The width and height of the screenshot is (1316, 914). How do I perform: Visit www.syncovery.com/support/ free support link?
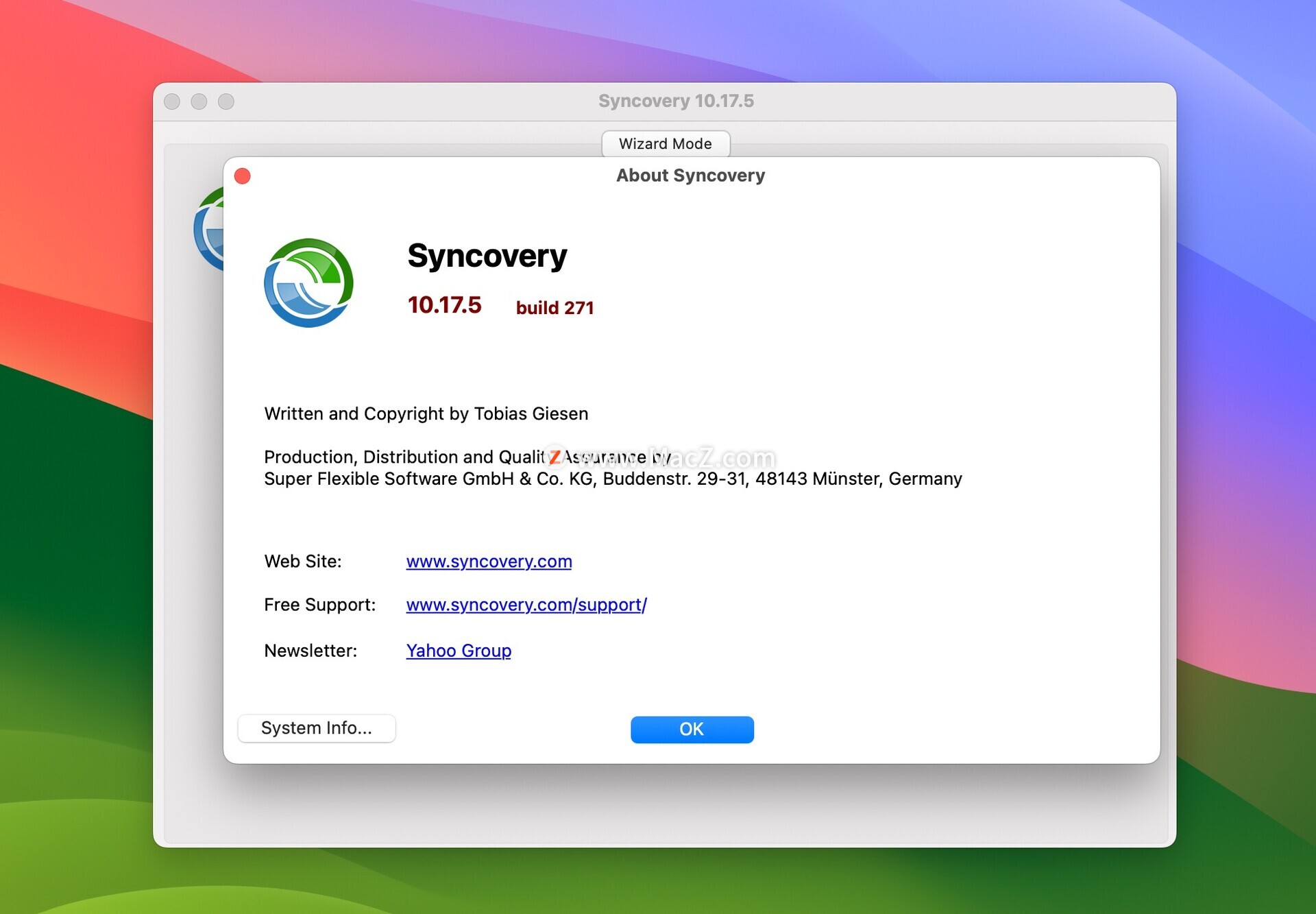(526, 605)
